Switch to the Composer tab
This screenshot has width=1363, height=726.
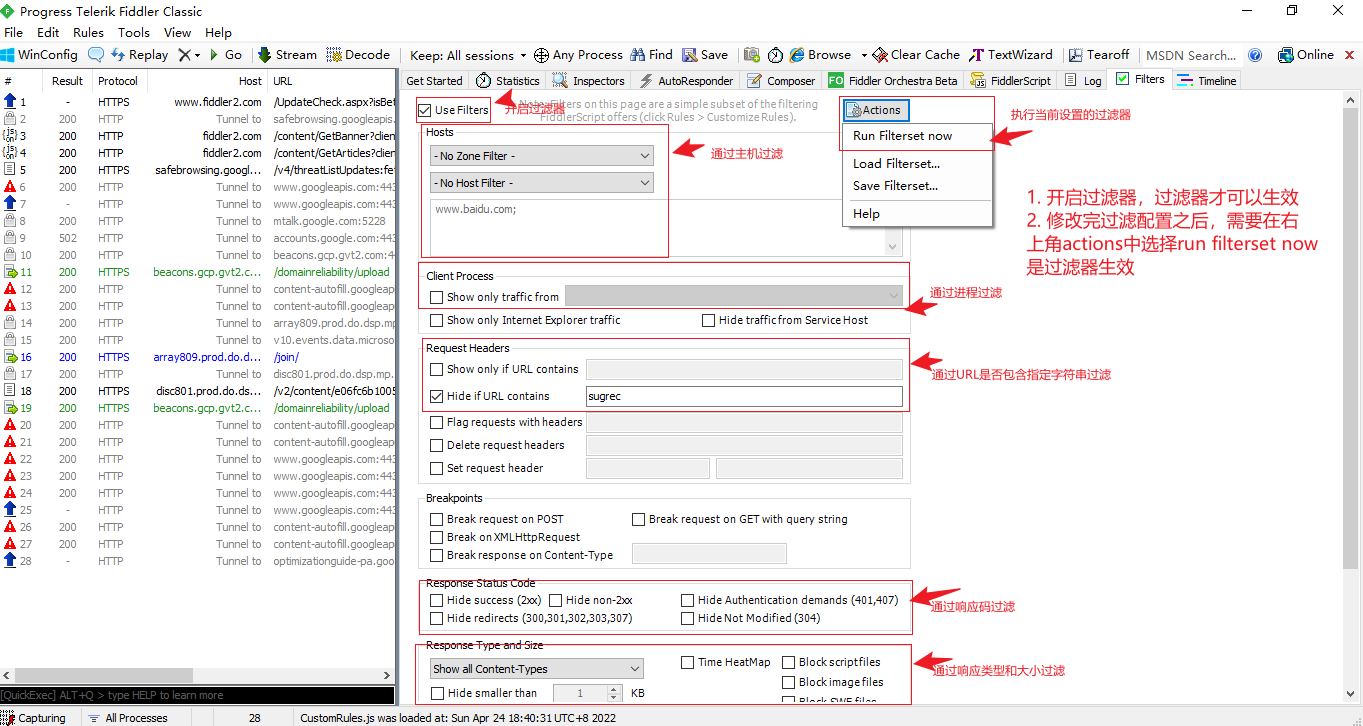pos(781,81)
